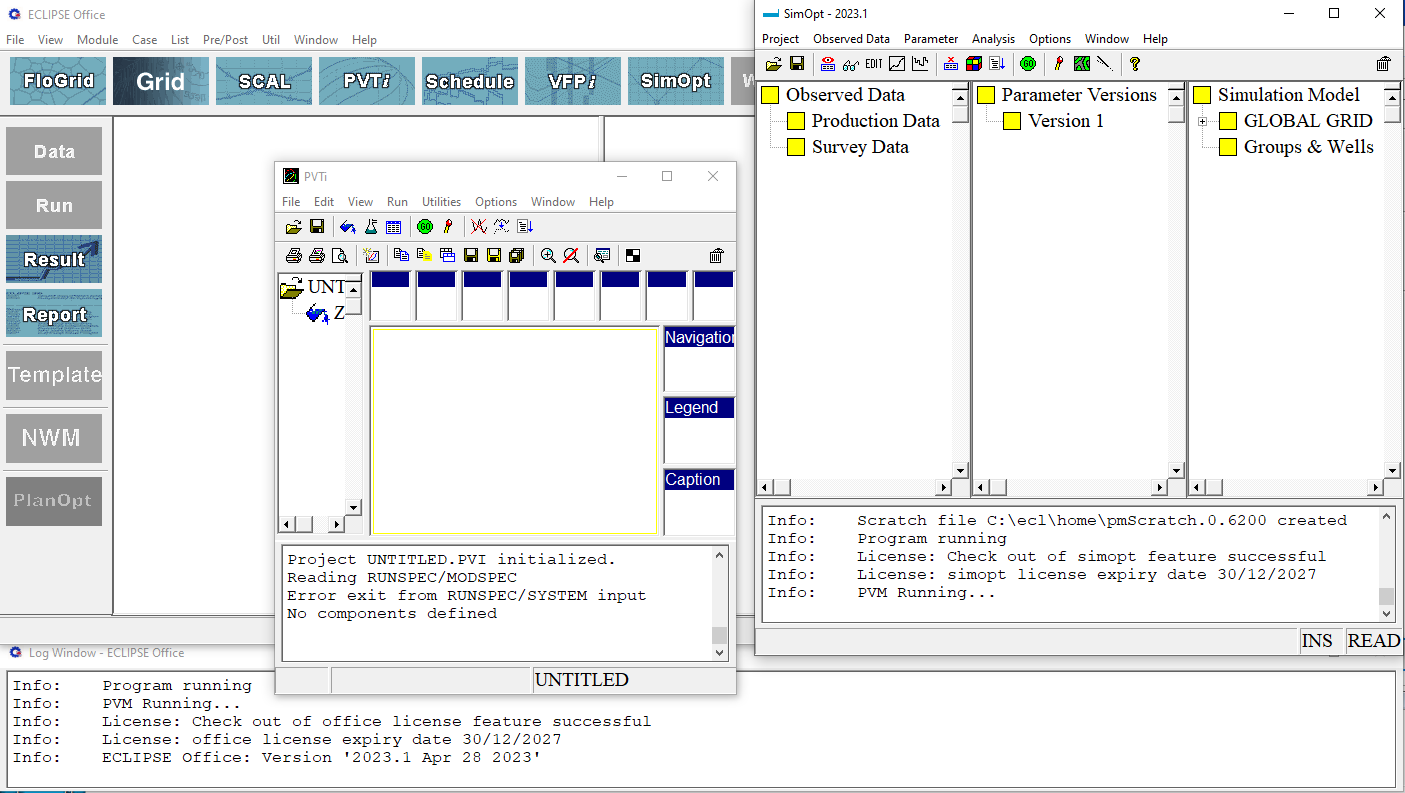The height and width of the screenshot is (793, 1405).
Task: Open the Schedule module
Action: [x=470, y=81]
